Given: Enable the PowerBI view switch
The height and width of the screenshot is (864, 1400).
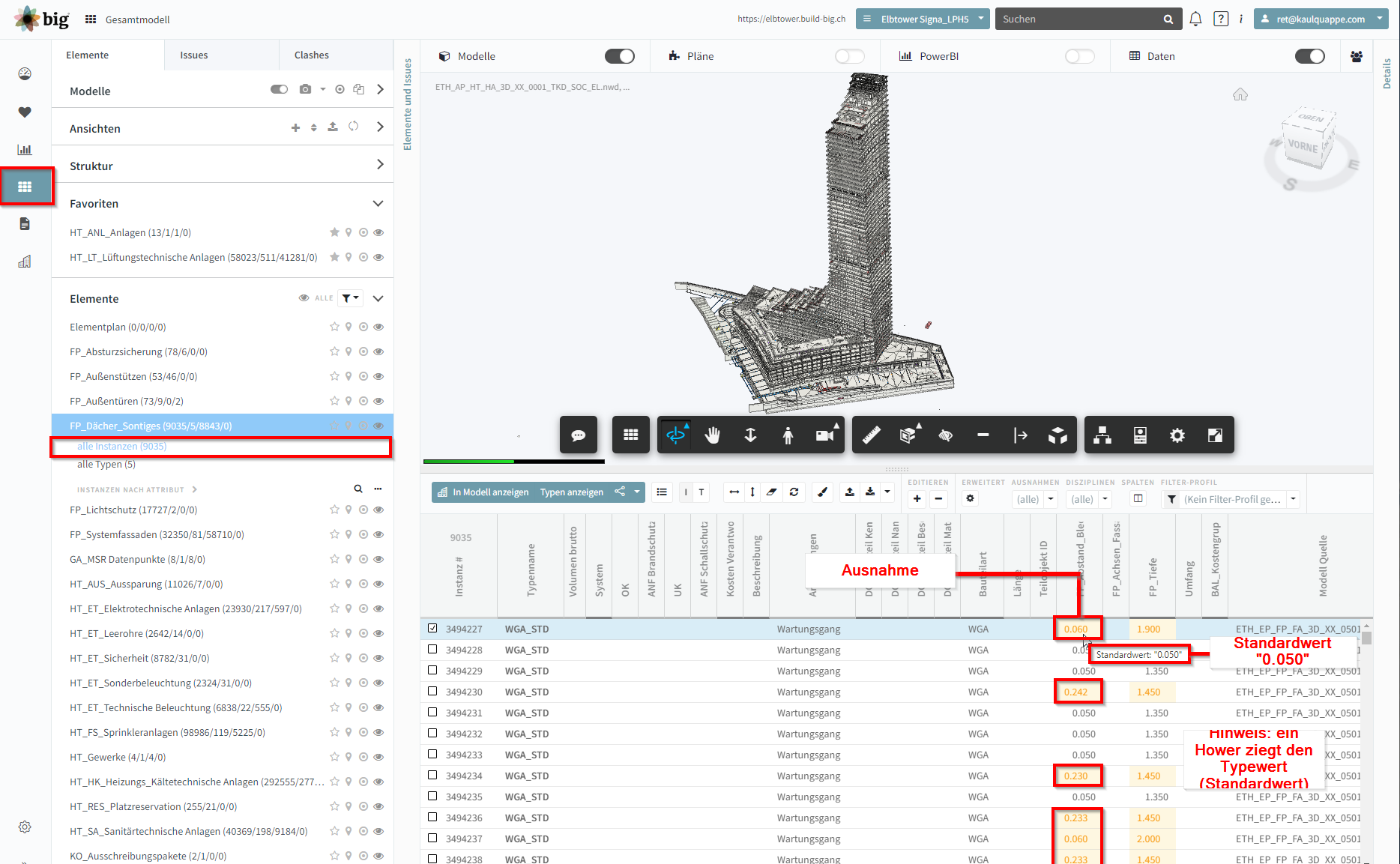Looking at the screenshot, I should (x=1079, y=56).
